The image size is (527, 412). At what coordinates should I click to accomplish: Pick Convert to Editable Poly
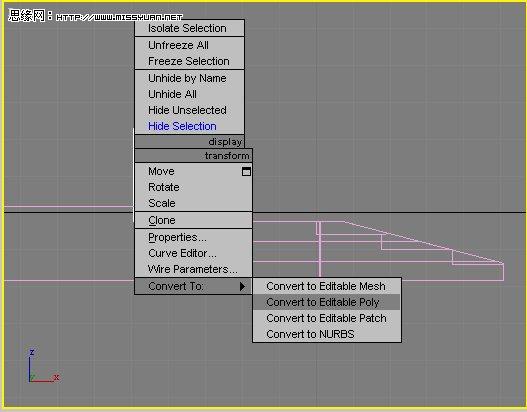[327, 302]
